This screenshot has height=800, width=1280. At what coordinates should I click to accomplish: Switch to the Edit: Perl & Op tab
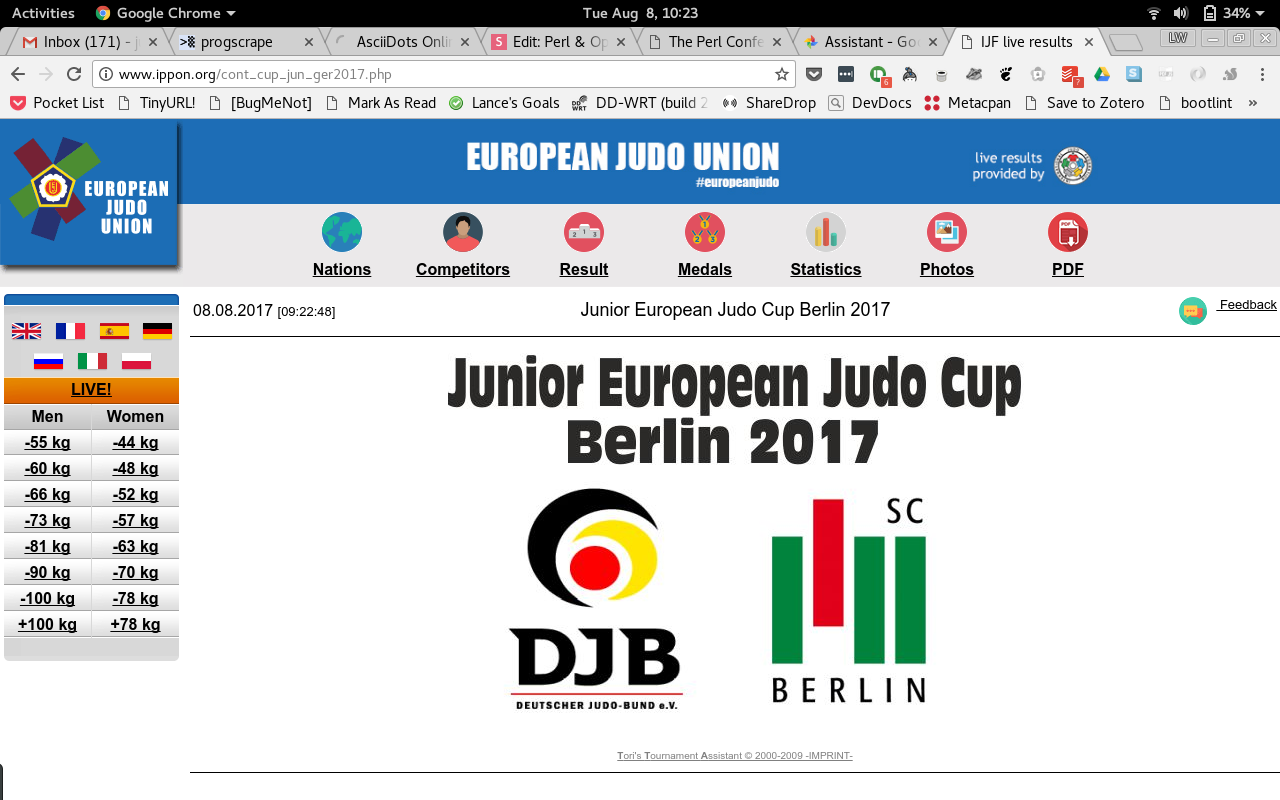pos(560,42)
